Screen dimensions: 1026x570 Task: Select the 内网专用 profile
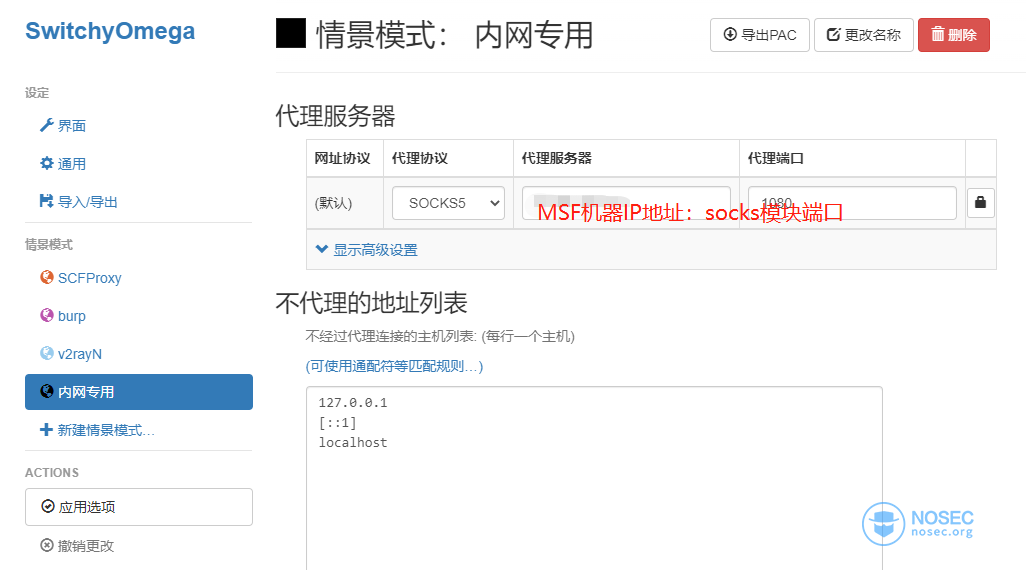(x=139, y=392)
